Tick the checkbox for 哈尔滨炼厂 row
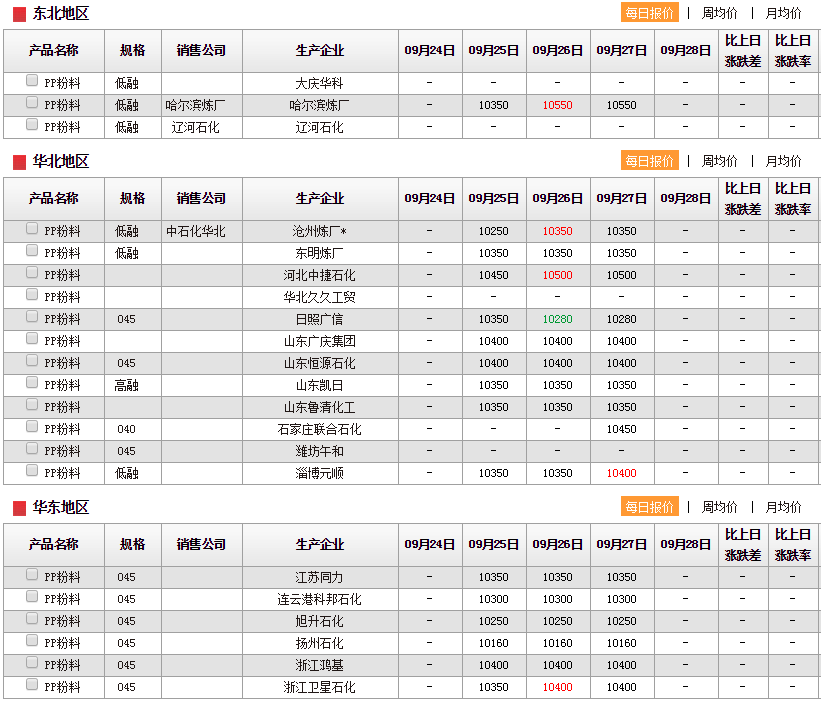The width and height of the screenshot is (821, 704). pos(32,102)
